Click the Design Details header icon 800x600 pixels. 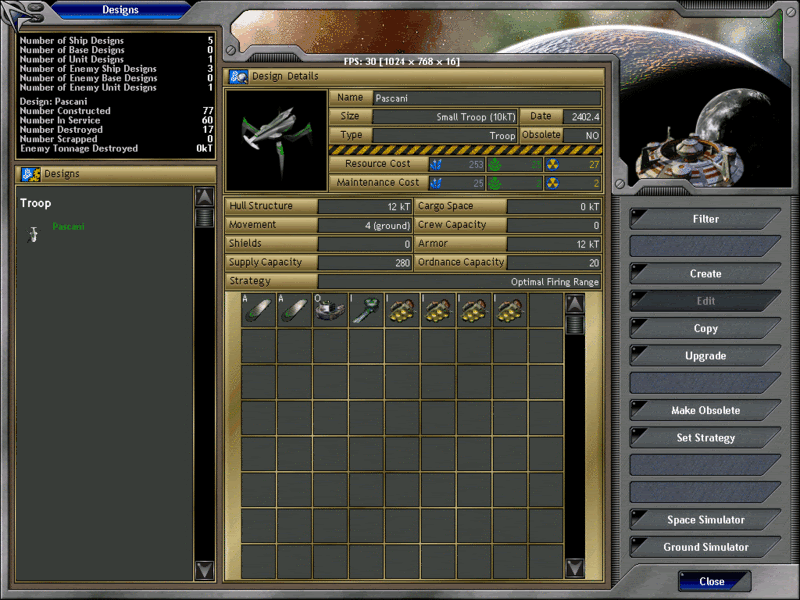tap(238, 77)
